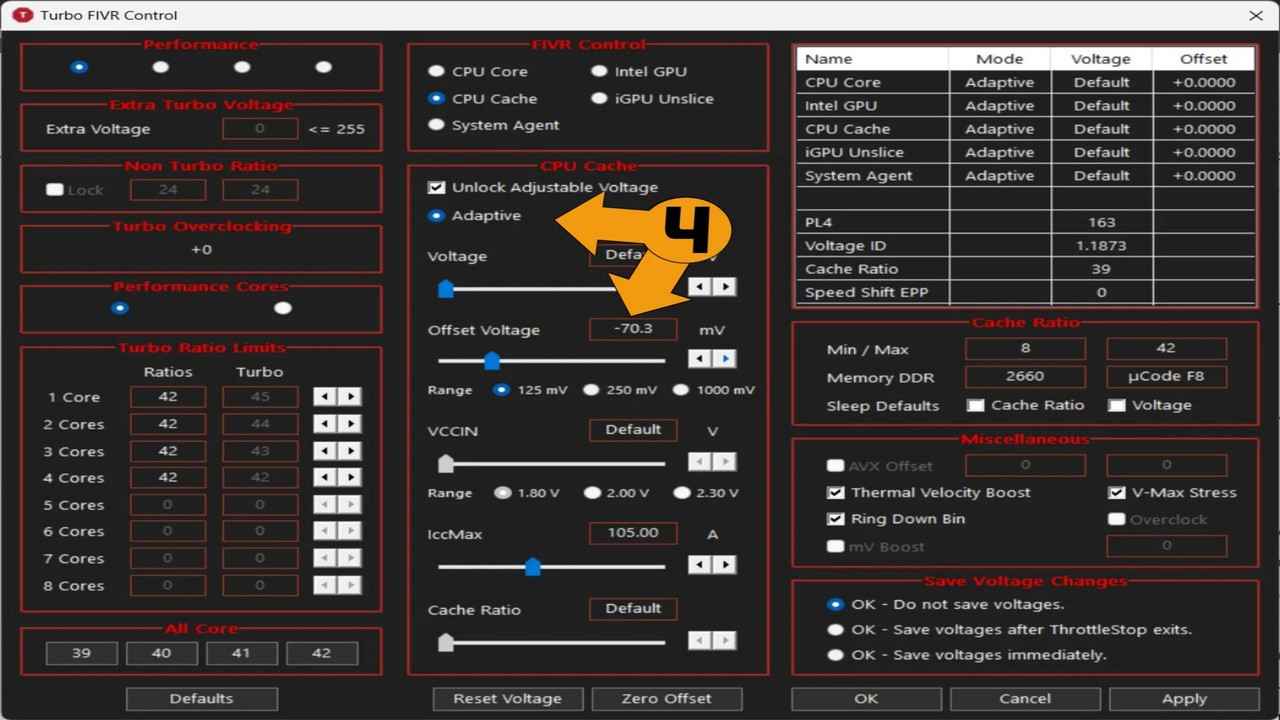Click the Defaults button

click(x=201, y=698)
